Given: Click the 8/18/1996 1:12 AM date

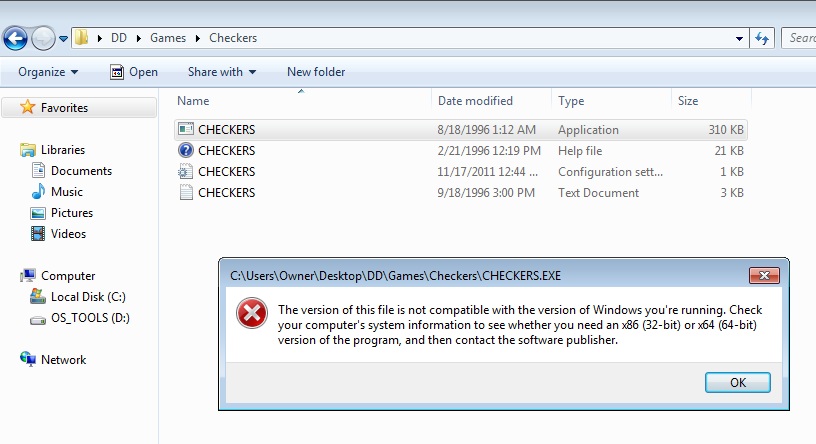Looking at the screenshot, I should pos(486,130).
